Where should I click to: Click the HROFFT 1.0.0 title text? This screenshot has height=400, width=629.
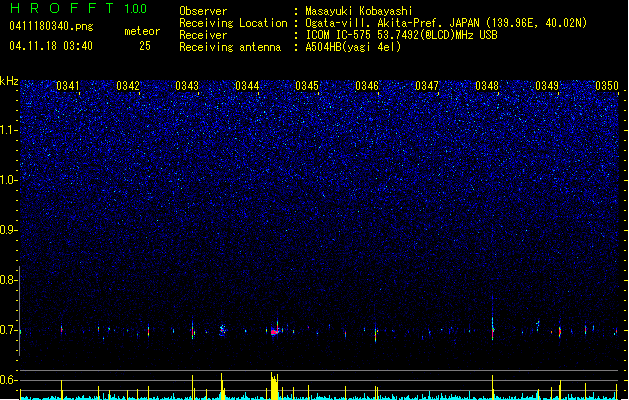tap(78, 8)
